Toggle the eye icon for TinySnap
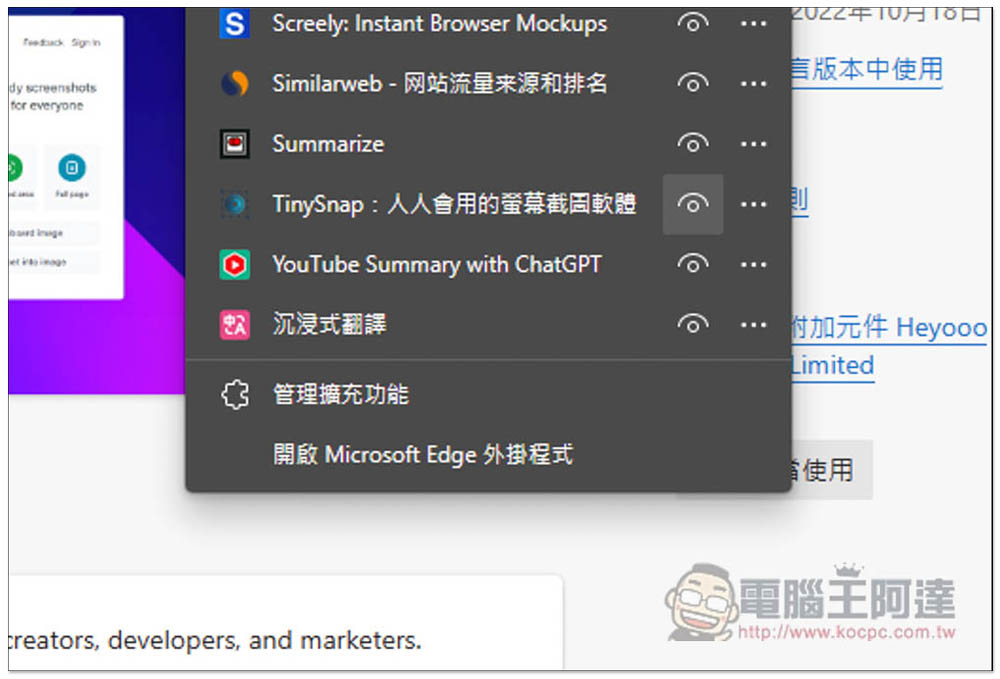Image resolution: width=1000 pixels, height=679 pixels. click(x=693, y=204)
